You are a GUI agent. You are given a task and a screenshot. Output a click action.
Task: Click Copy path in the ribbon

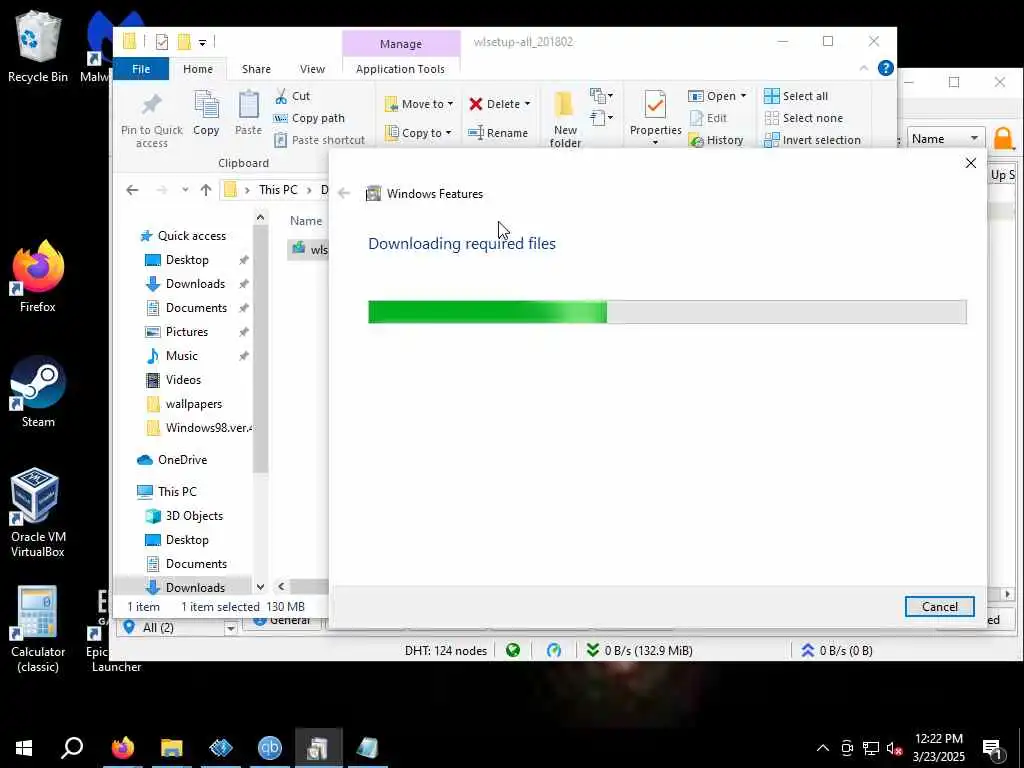click(309, 118)
